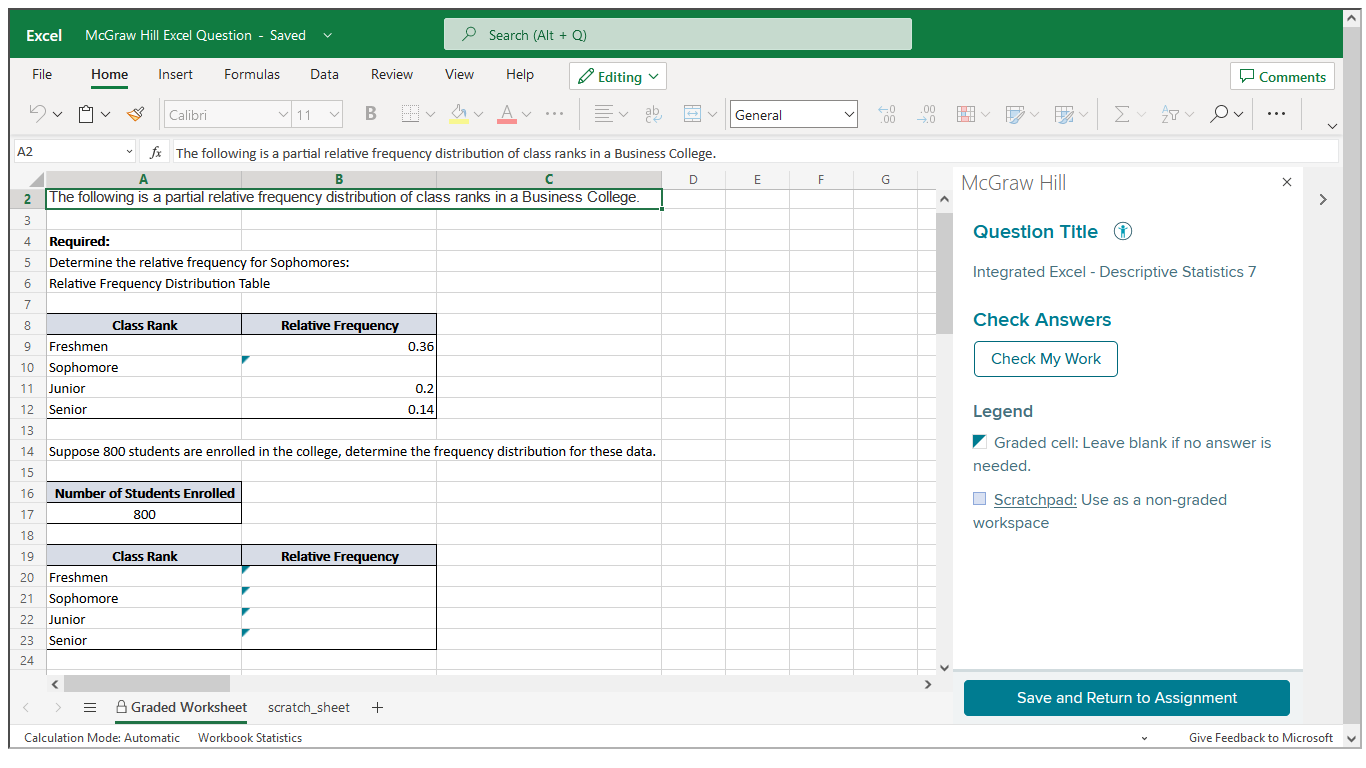
Task: Click the Undo arrow icon
Action: [x=38, y=115]
